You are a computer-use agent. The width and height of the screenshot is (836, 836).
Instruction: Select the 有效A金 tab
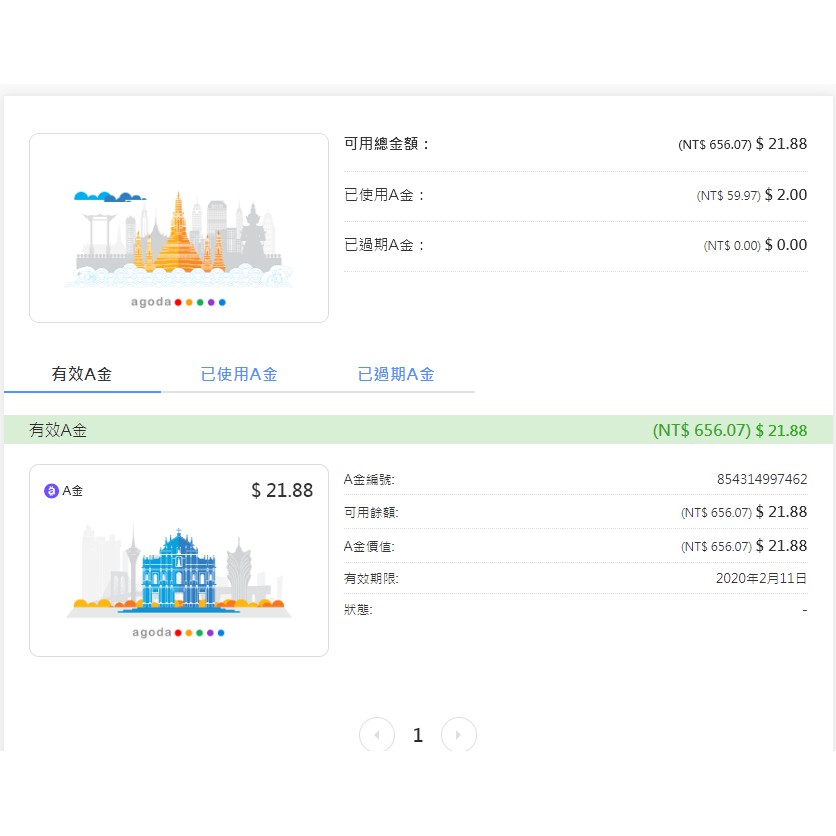(x=82, y=374)
